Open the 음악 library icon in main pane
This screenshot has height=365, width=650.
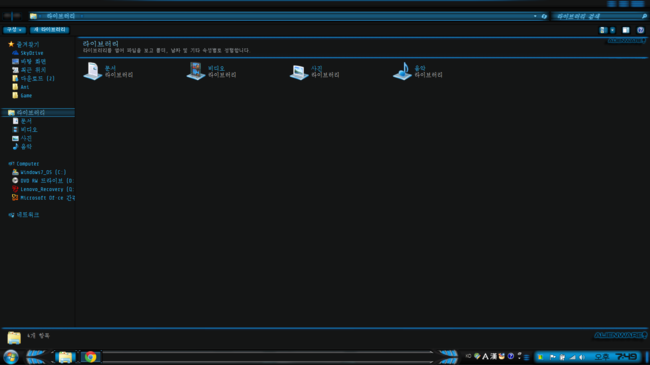pos(402,71)
